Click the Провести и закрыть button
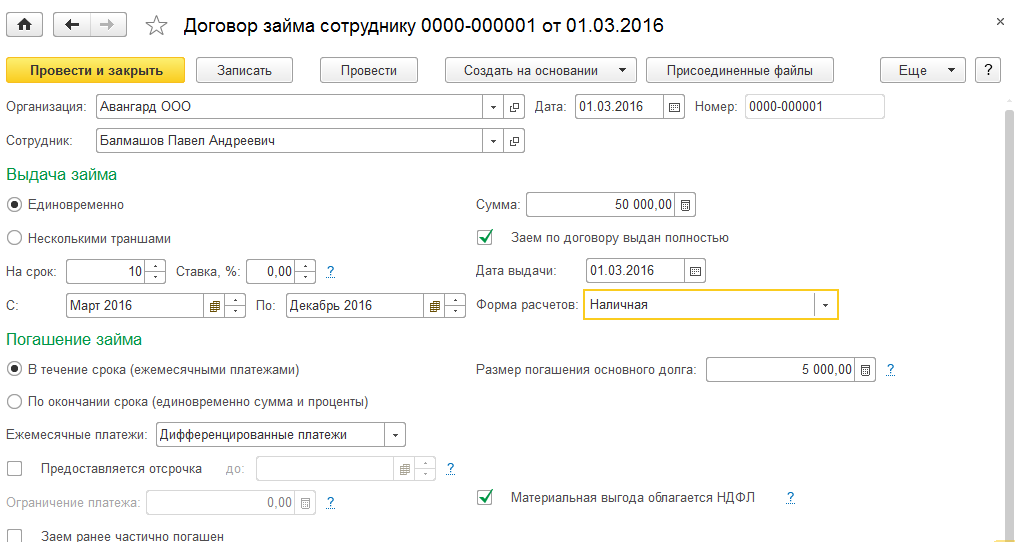1015x542 pixels. pos(96,70)
